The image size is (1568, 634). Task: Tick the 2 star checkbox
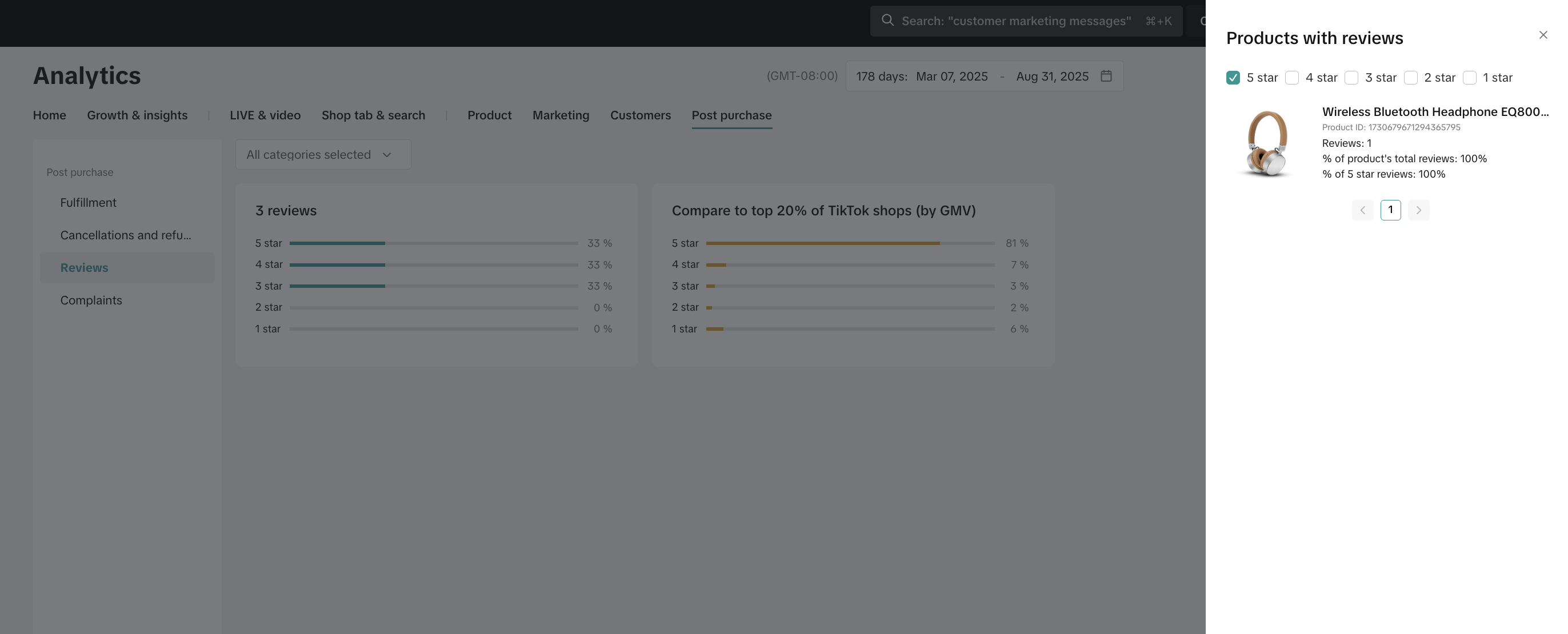point(1410,78)
